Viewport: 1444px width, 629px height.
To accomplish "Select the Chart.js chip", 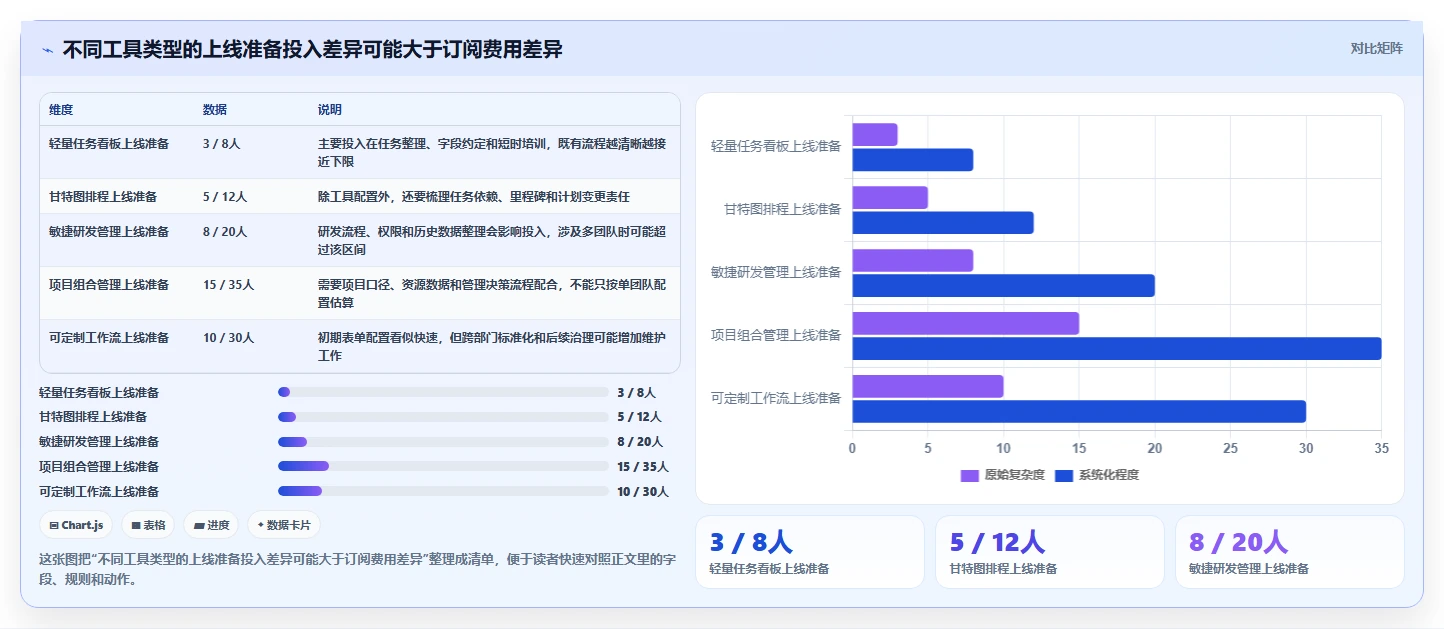I will point(76,525).
